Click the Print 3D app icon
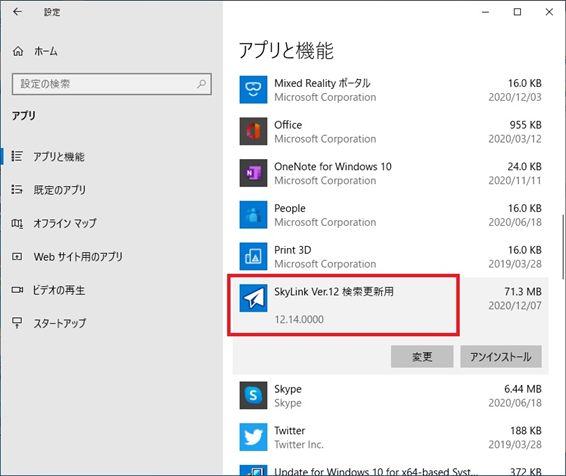The height and width of the screenshot is (476, 566). click(x=253, y=256)
